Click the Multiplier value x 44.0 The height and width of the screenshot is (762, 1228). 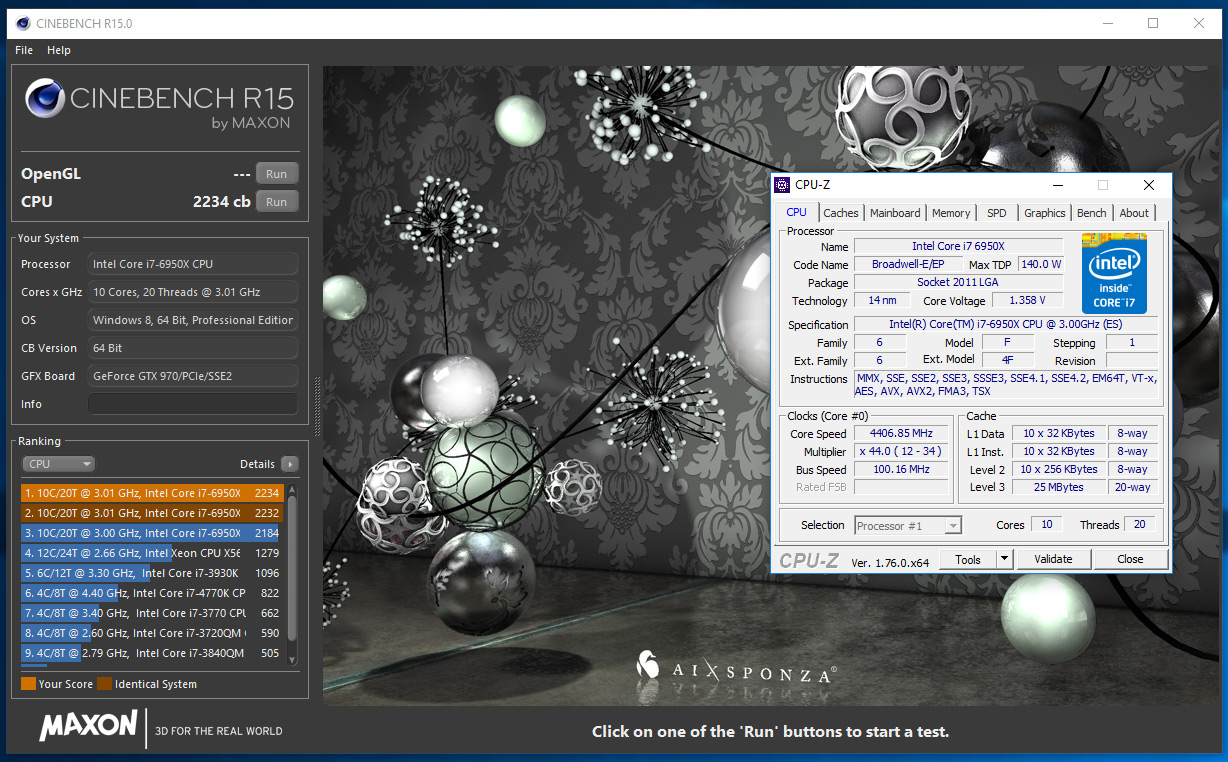(901, 452)
